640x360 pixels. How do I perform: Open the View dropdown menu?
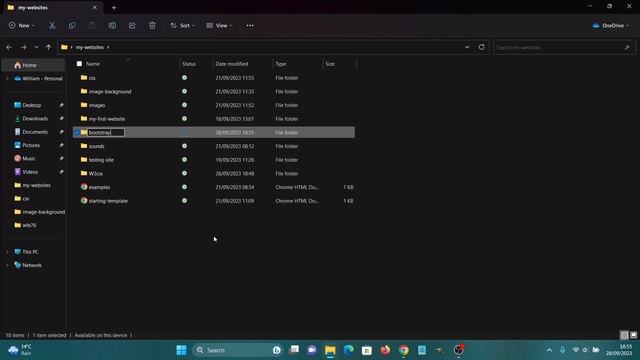tap(219, 25)
